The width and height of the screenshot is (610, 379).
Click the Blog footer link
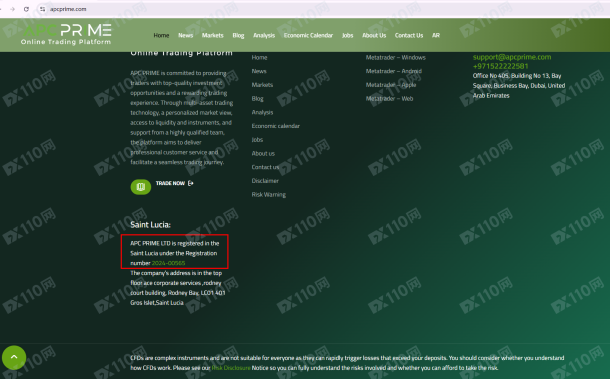(257, 98)
